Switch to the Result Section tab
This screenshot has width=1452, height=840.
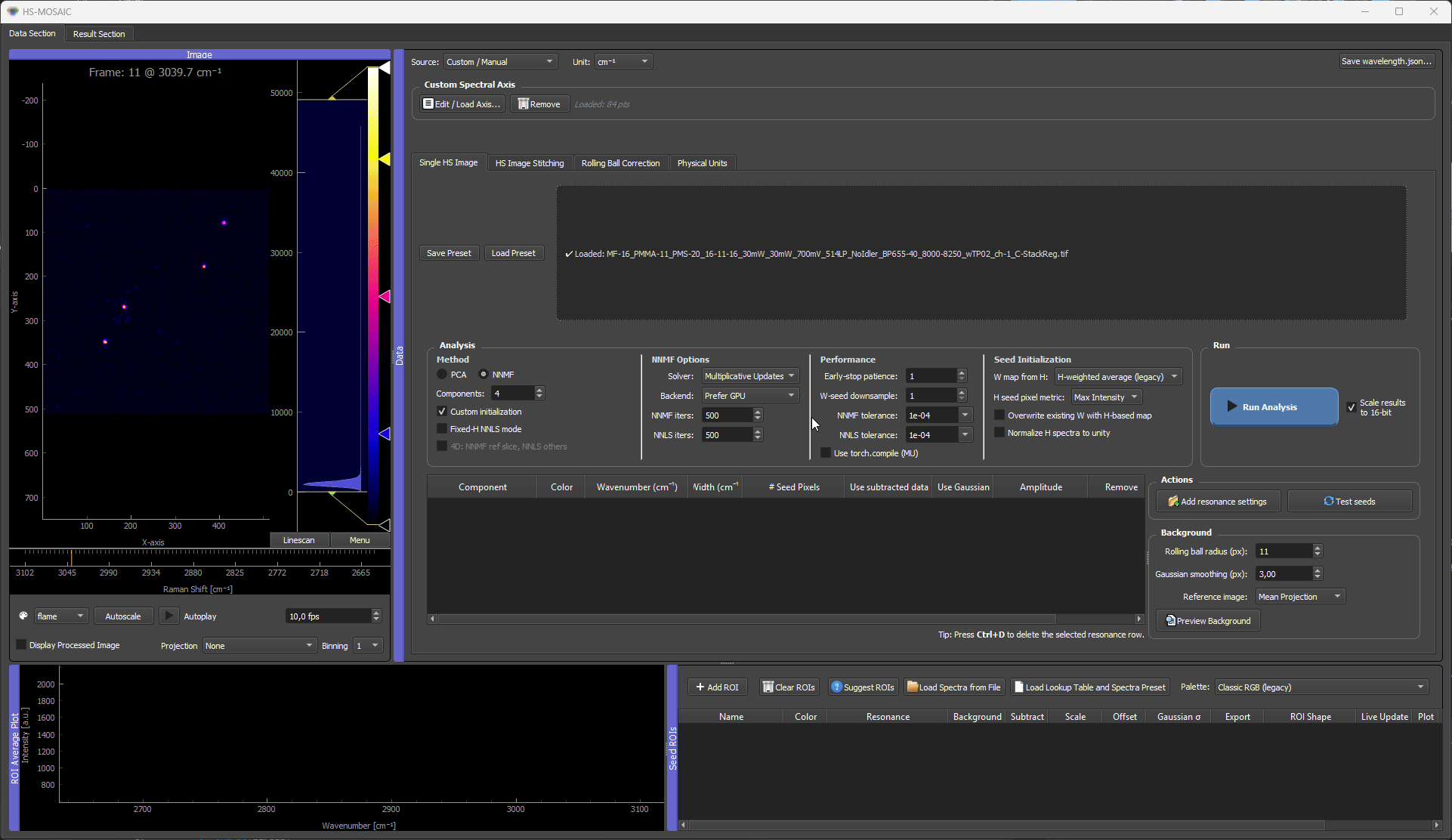[x=99, y=34]
